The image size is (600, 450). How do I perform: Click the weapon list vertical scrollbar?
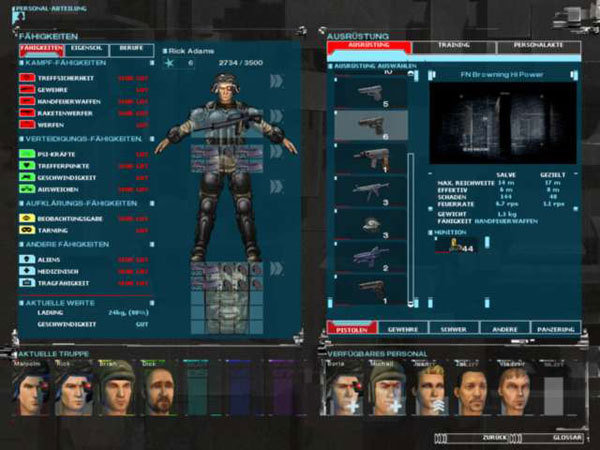411,226
